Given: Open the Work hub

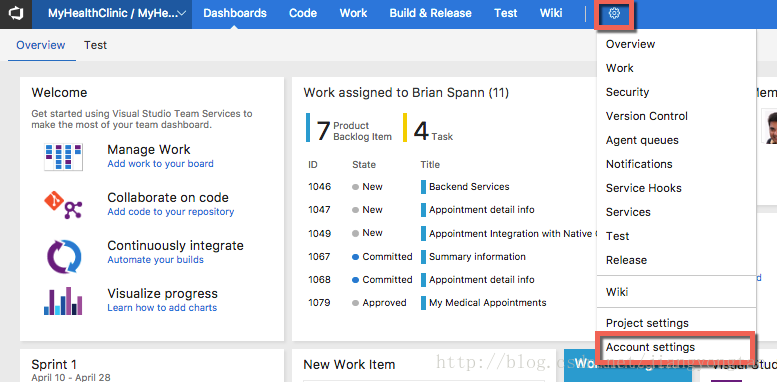Looking at the screenshot, I should [x=353, y=13].
